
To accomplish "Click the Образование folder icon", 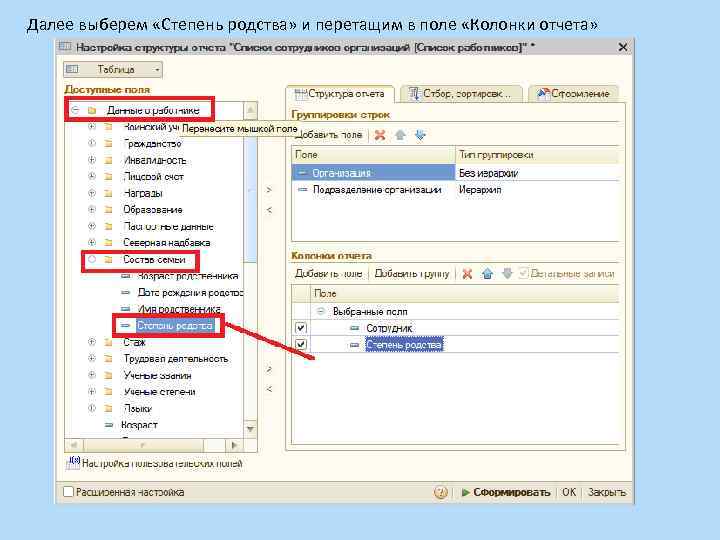I will 108,209.
